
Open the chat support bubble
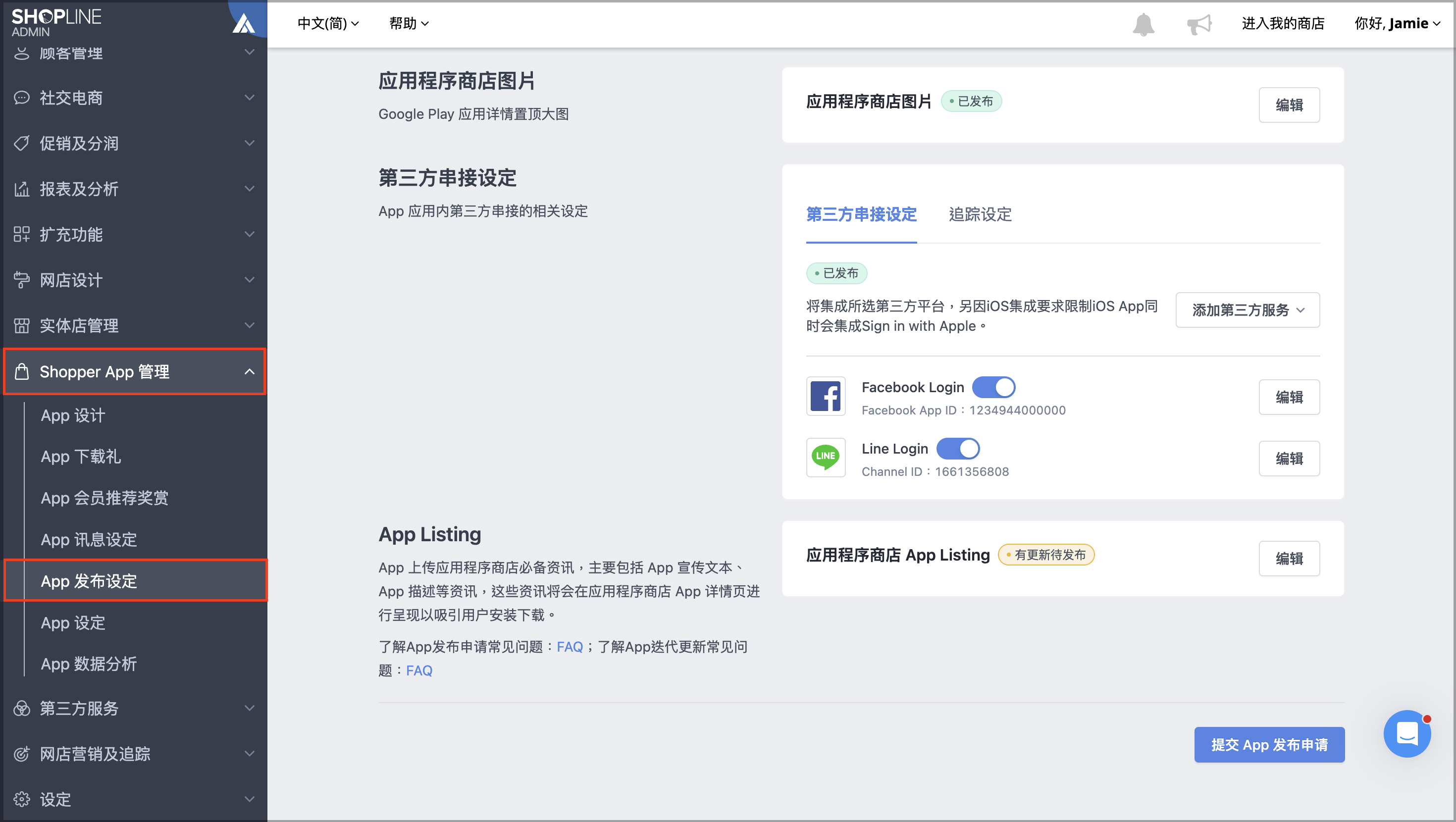[1407, 733]
